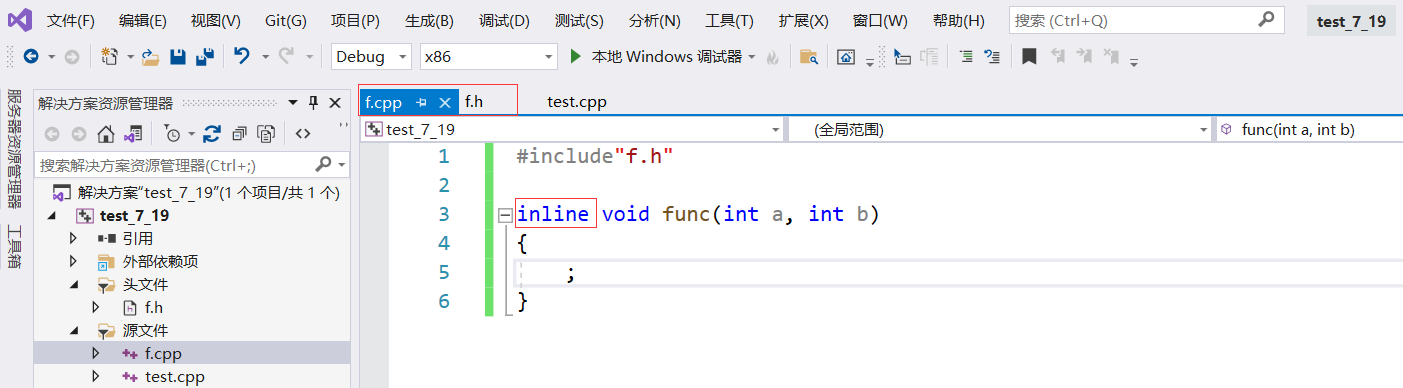
Task: Click the home icon in Solution Explorer toolbar
Action: click(106, 133)
